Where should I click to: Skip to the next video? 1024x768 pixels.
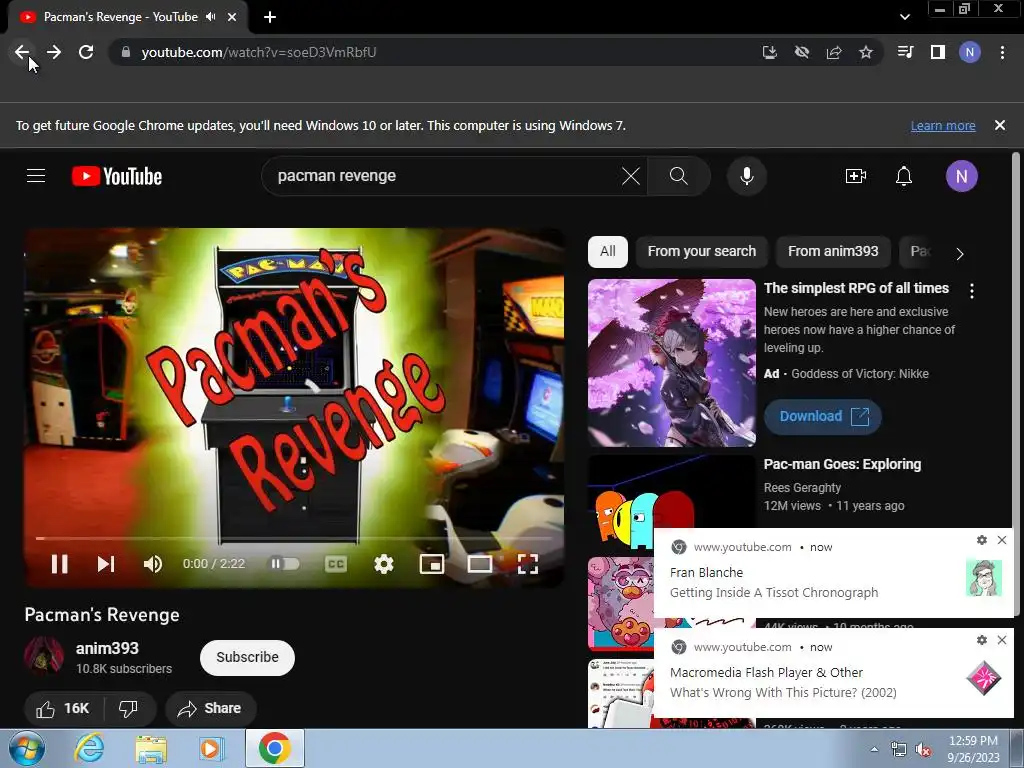click(x=106, y=564)
